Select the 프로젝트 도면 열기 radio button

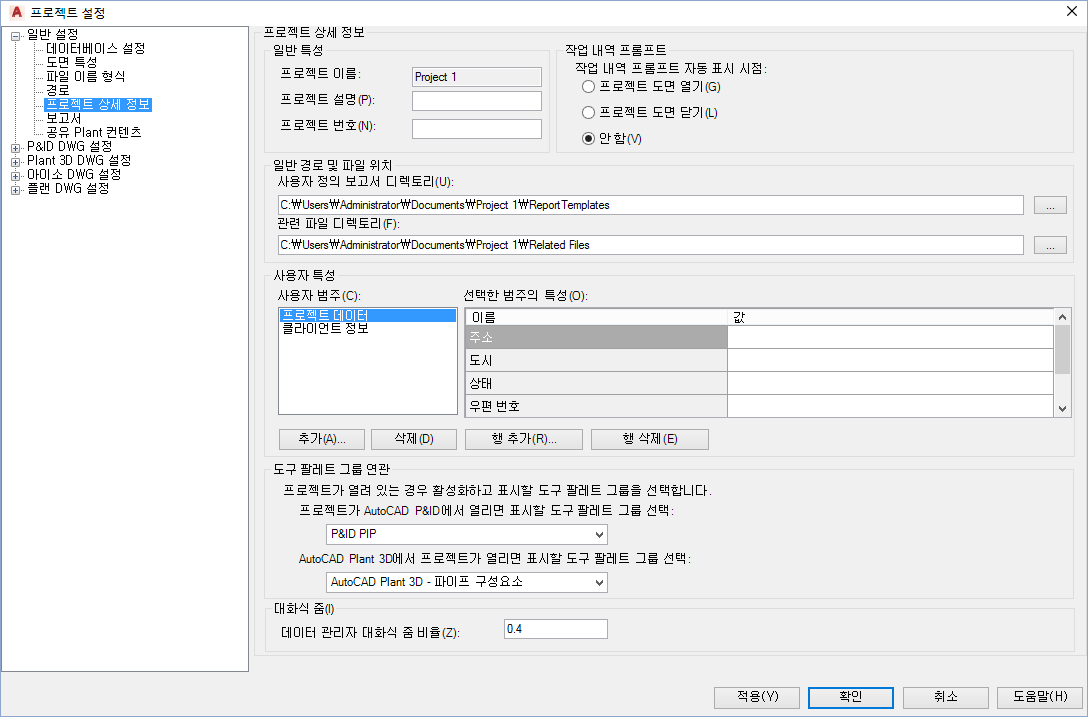coord(588,87)
